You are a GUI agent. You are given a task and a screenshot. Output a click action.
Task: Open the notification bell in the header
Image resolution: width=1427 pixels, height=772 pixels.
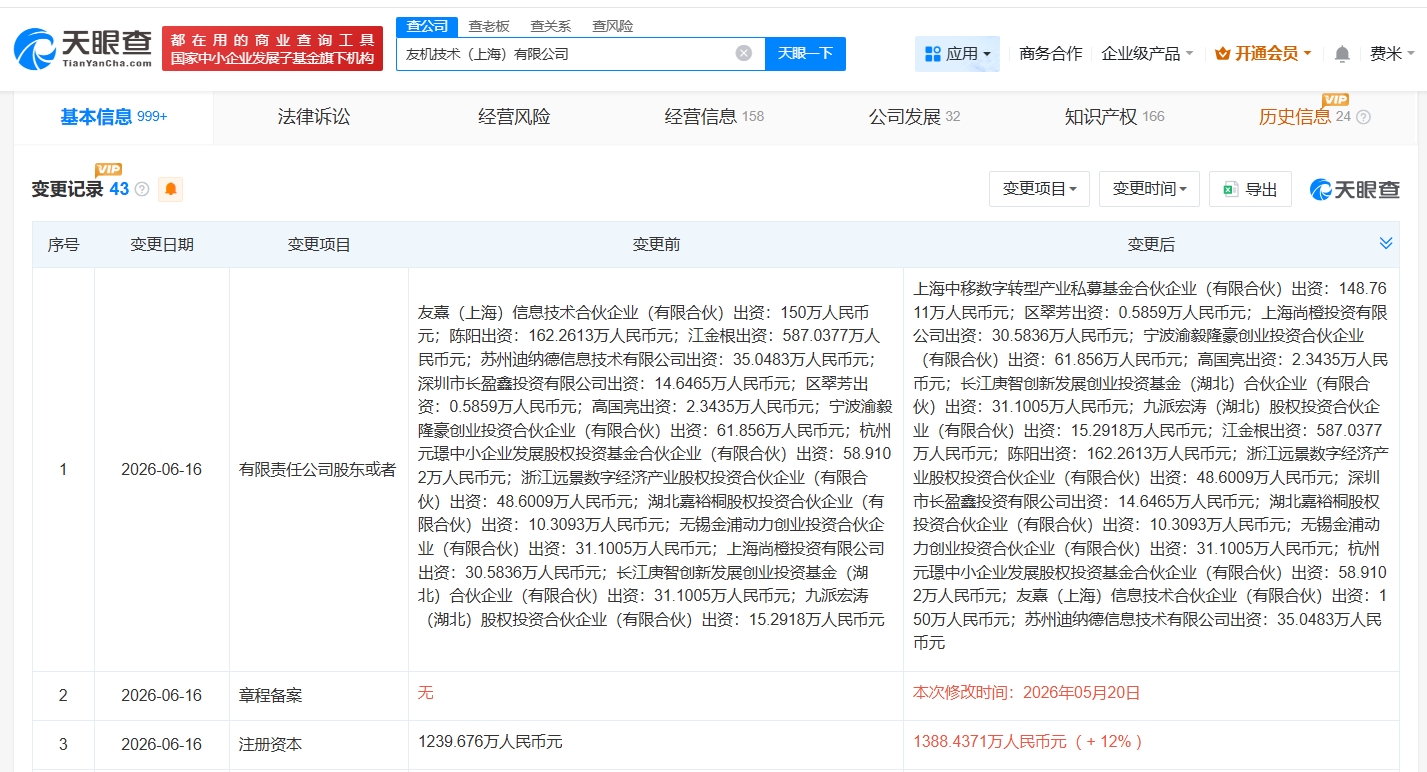coord(1342,54)
